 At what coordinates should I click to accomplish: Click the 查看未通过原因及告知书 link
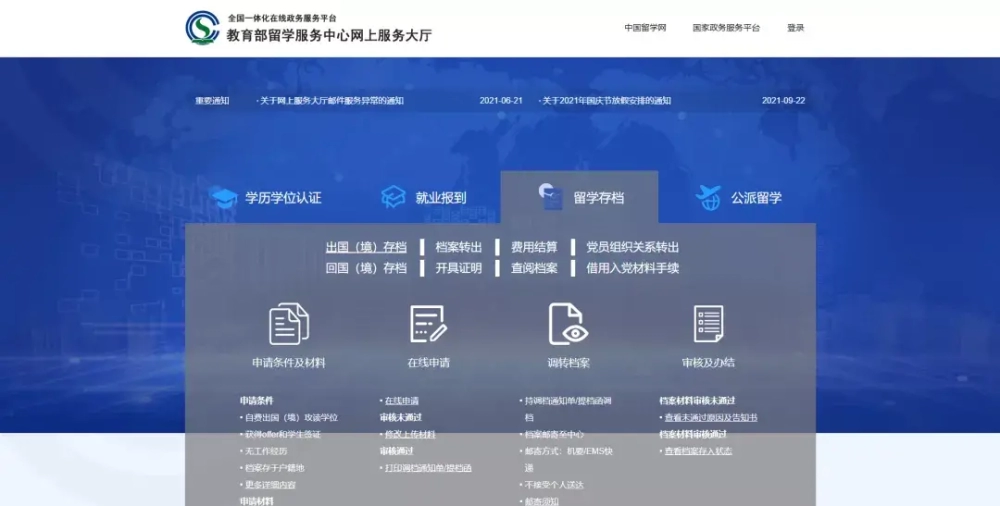tap(711, 418)
